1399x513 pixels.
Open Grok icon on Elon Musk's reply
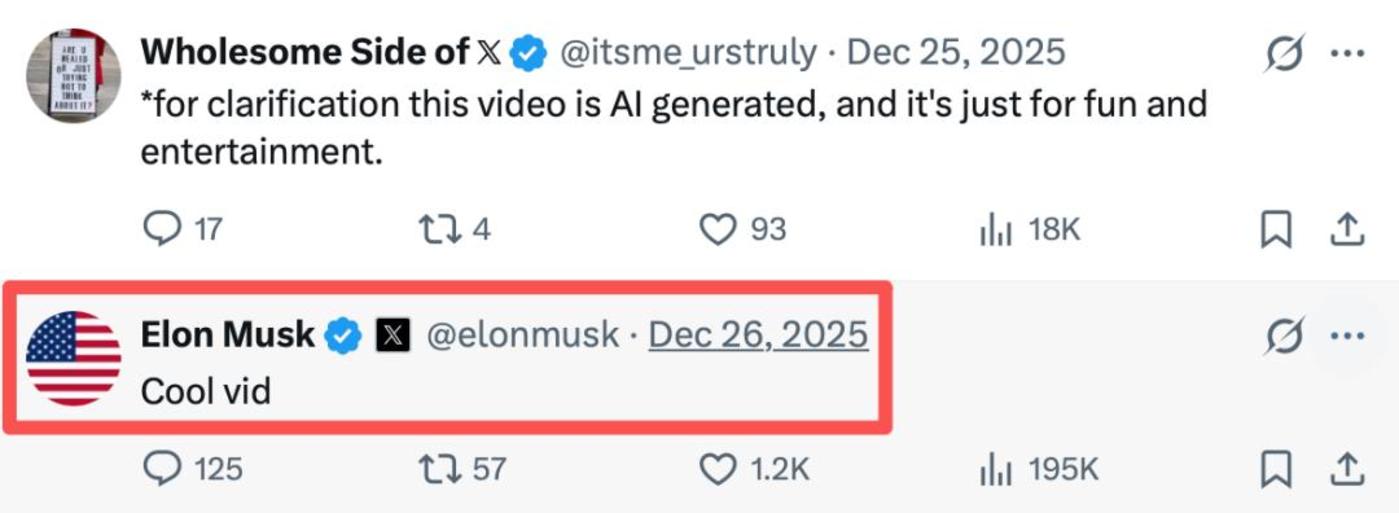click(x=1283, y=336)
